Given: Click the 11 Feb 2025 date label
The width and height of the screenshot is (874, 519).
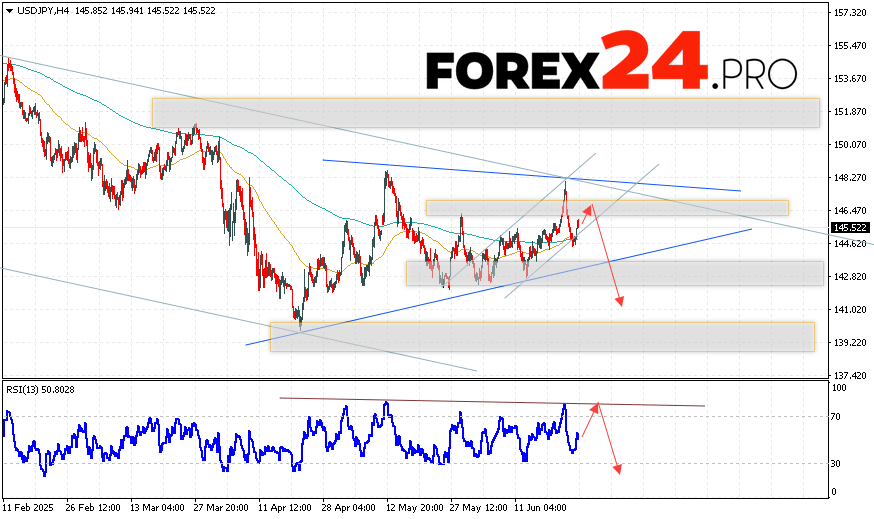Looking at the screenshot, I should click(x=28, y=507).
